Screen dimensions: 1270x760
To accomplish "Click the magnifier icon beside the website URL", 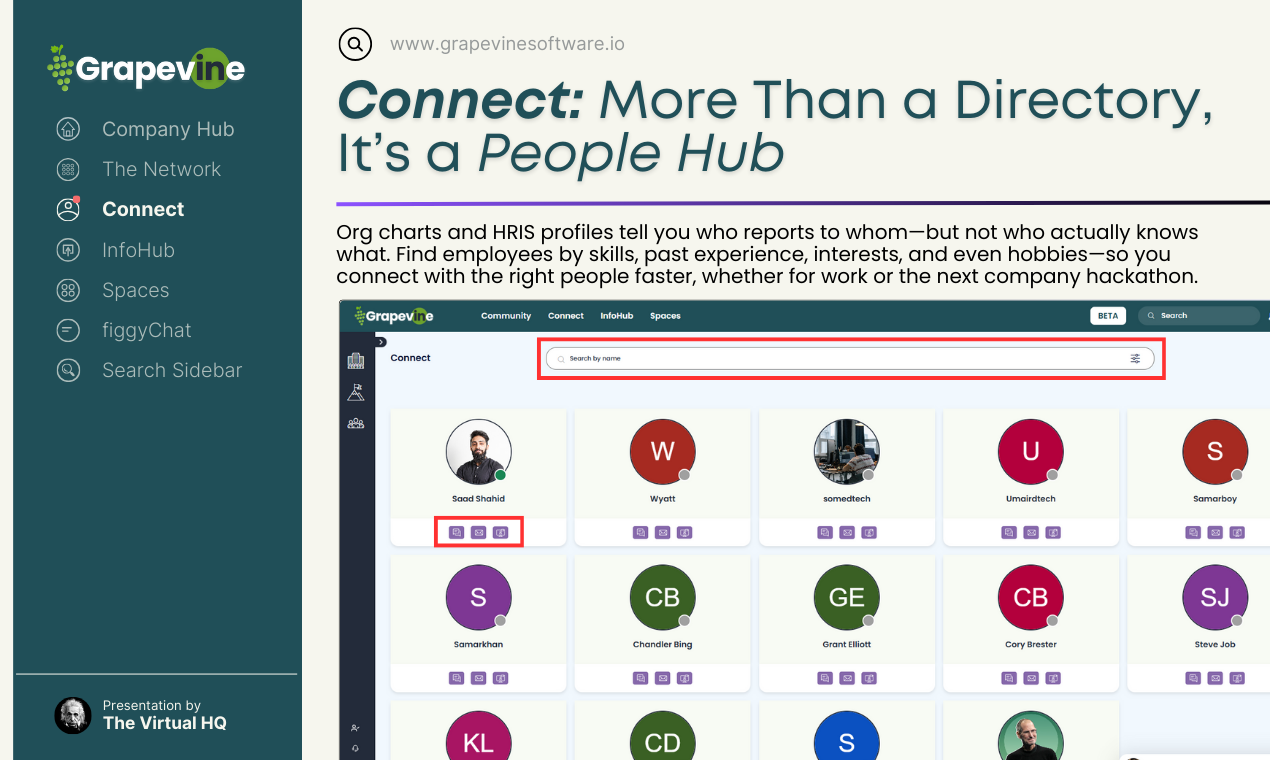I will pyautogui.click(x=355, y=44).
